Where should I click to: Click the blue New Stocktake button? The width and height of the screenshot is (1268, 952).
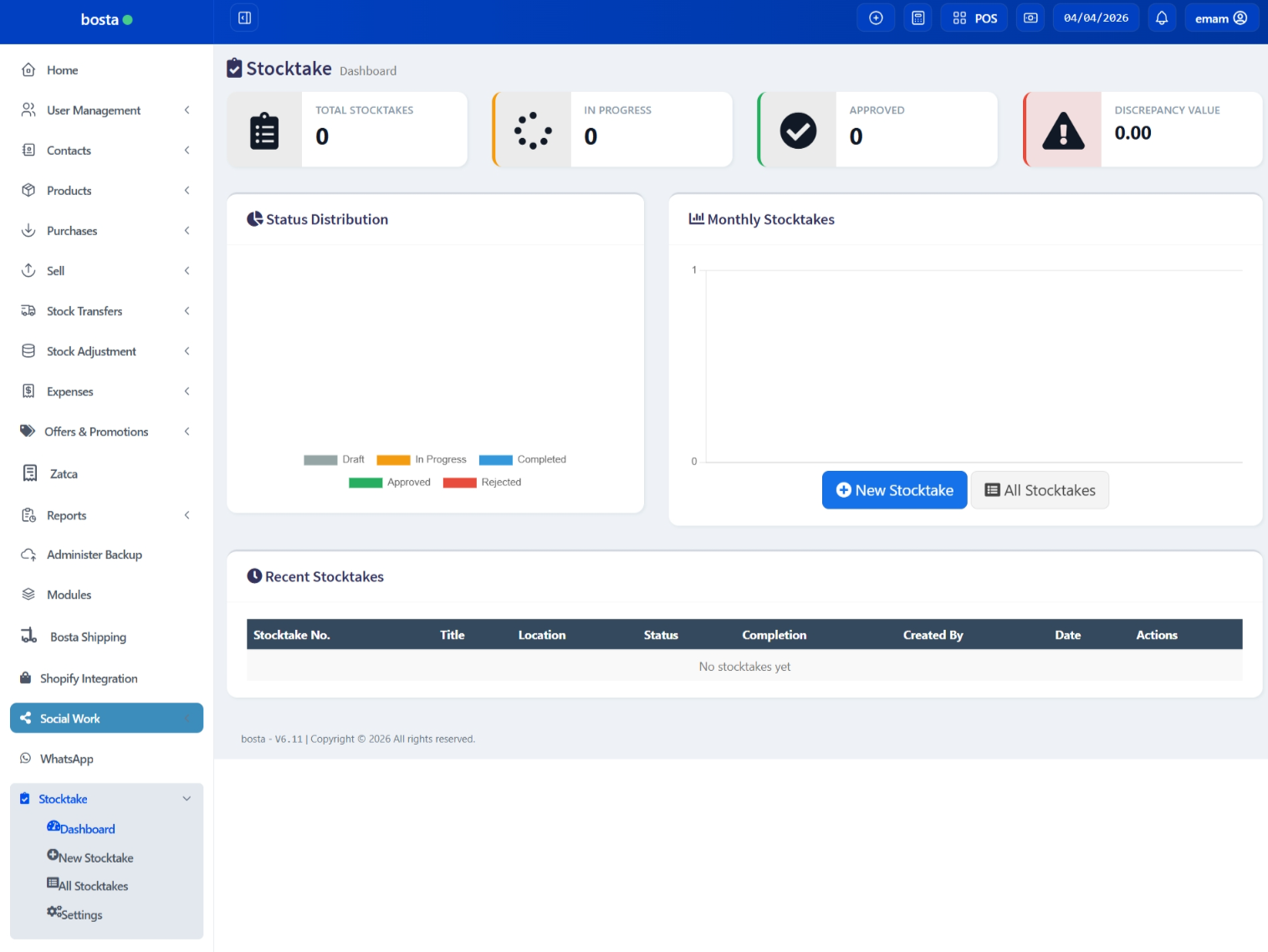[894, 490]
